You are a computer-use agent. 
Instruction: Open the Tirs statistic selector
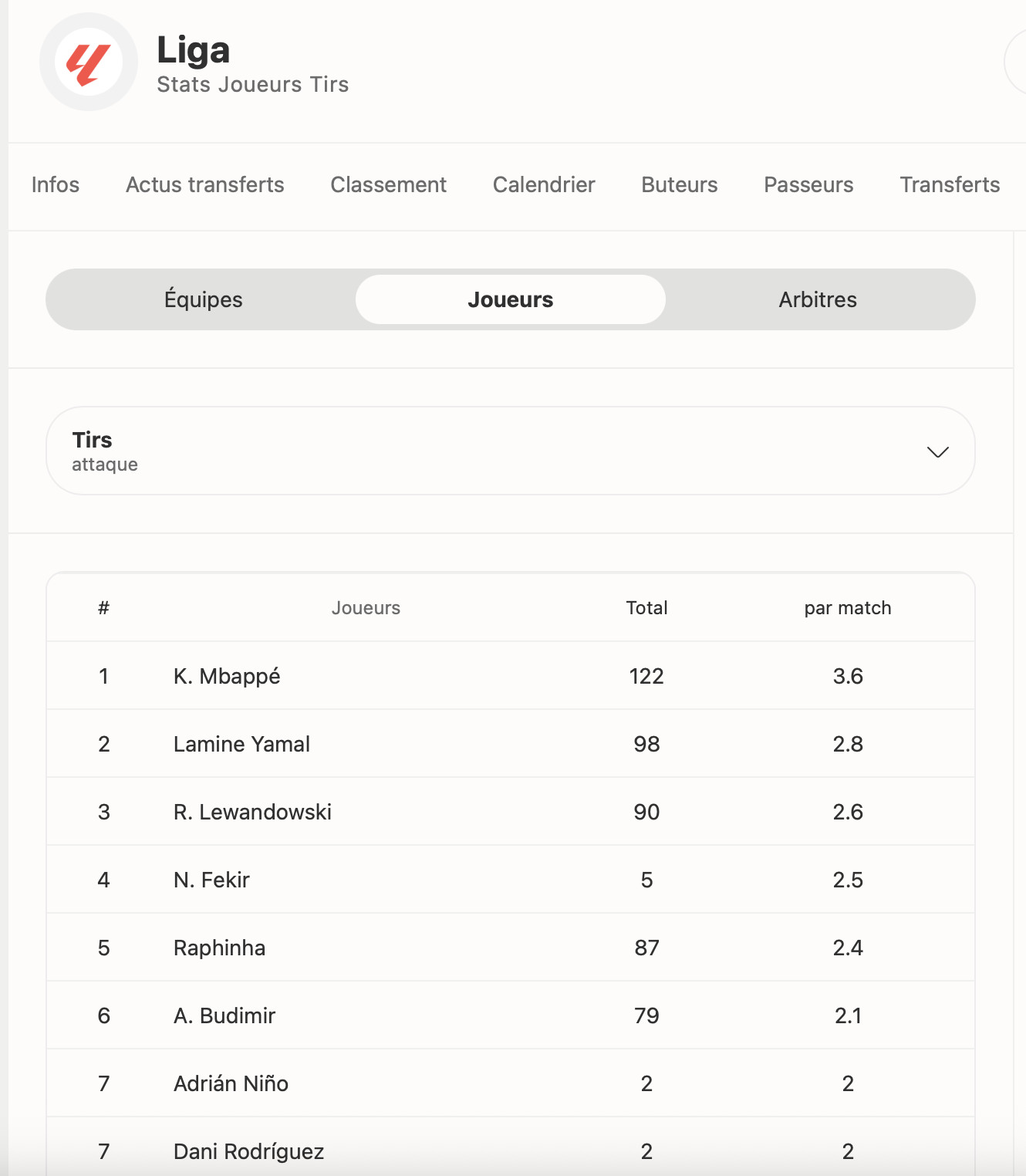511,451
